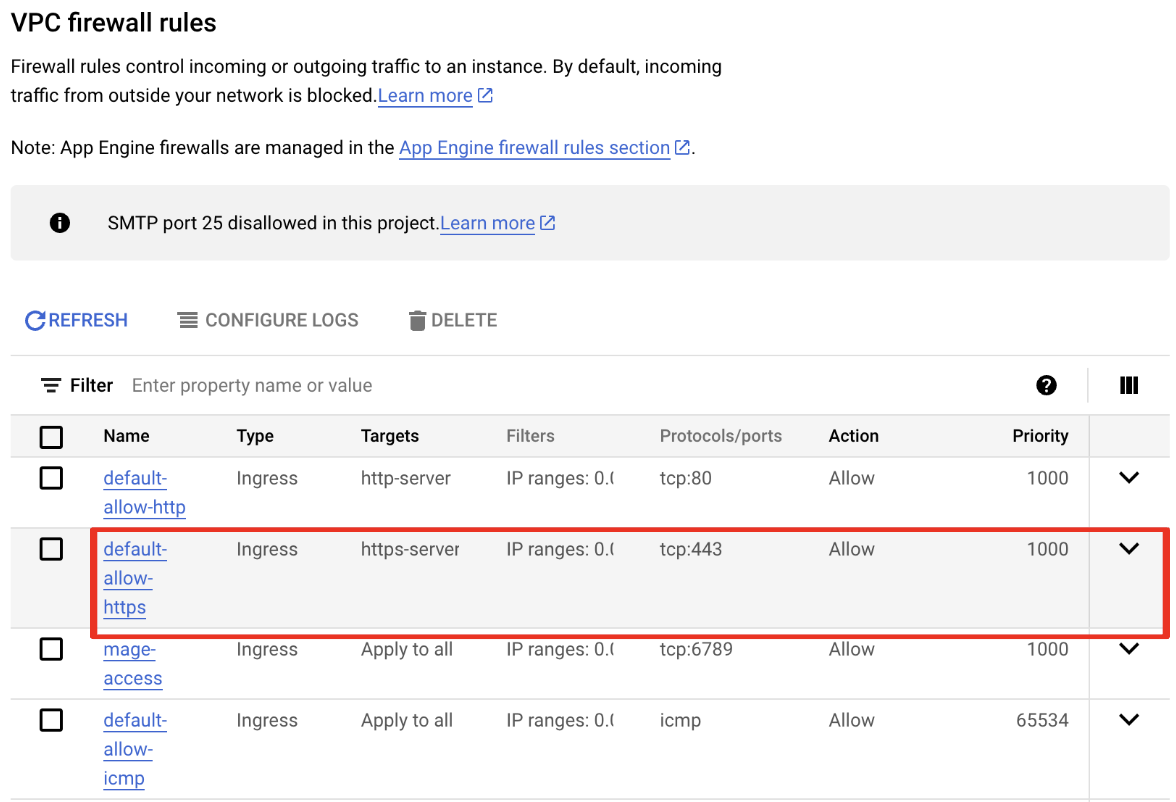
Task: Select the mage-access rule checkbox
Action: pyautogui.click(x=51, y=650)
